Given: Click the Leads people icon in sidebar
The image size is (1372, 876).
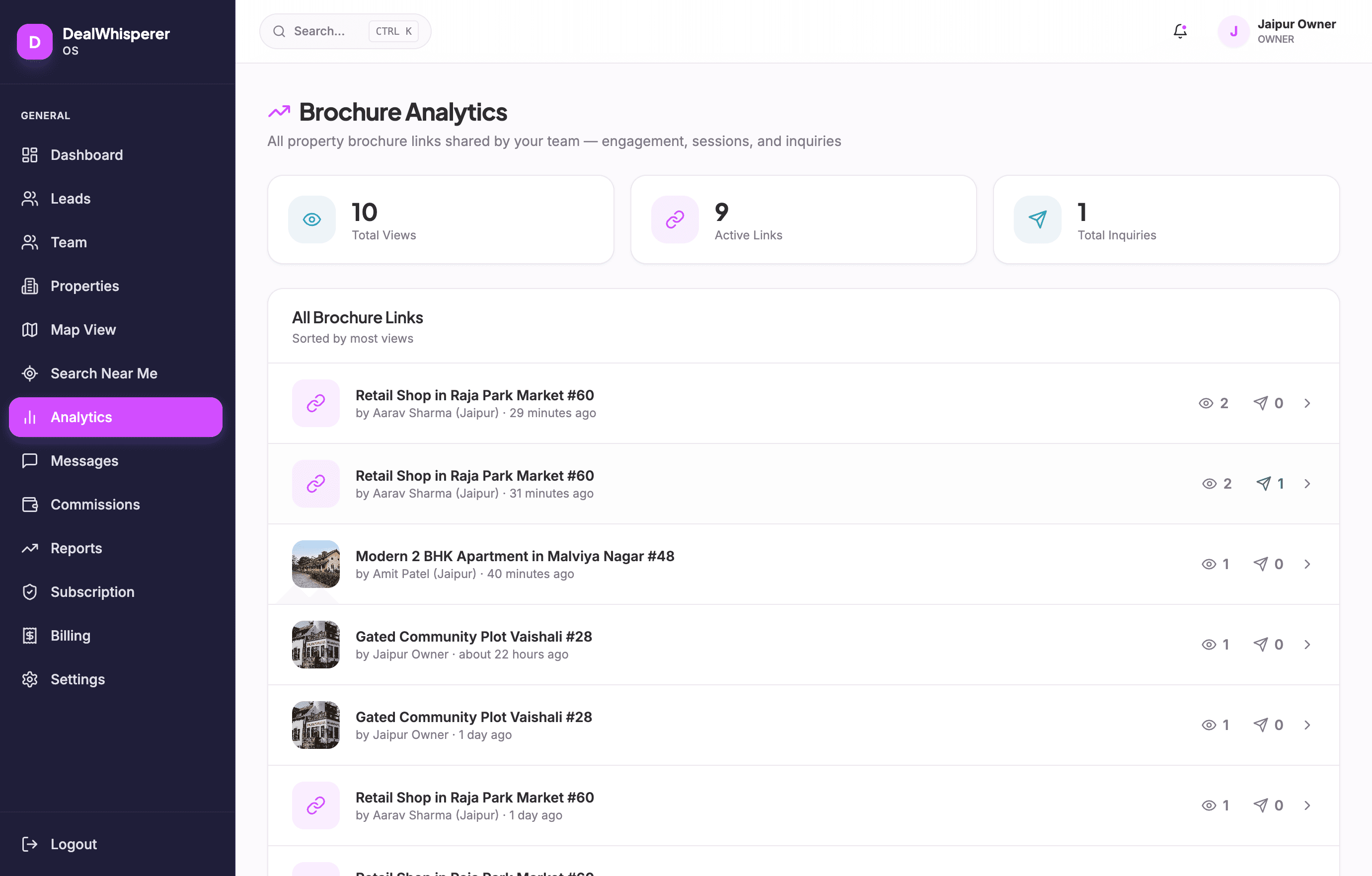Looking at the screenshot, I should [30, 199].
